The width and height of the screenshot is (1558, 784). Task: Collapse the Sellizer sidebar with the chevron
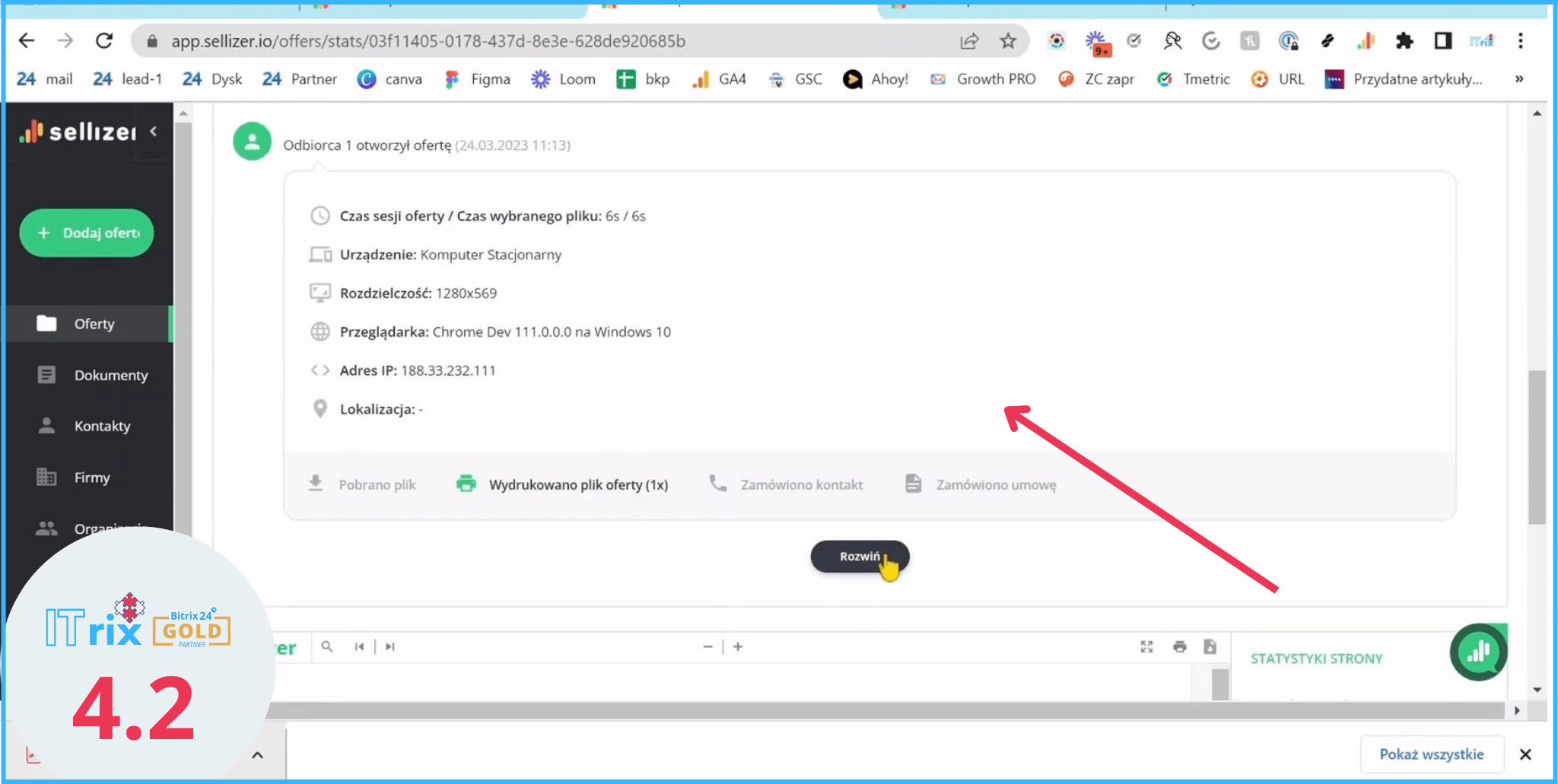tap(154, 132)
